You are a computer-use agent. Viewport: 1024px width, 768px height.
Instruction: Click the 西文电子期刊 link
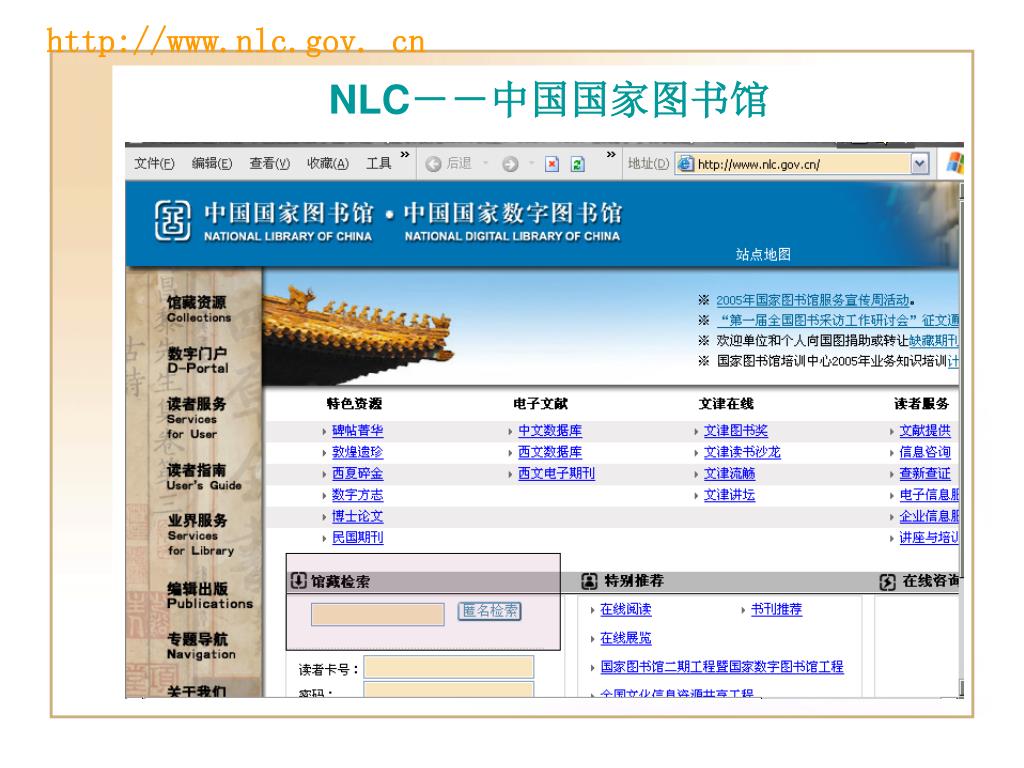556,473
